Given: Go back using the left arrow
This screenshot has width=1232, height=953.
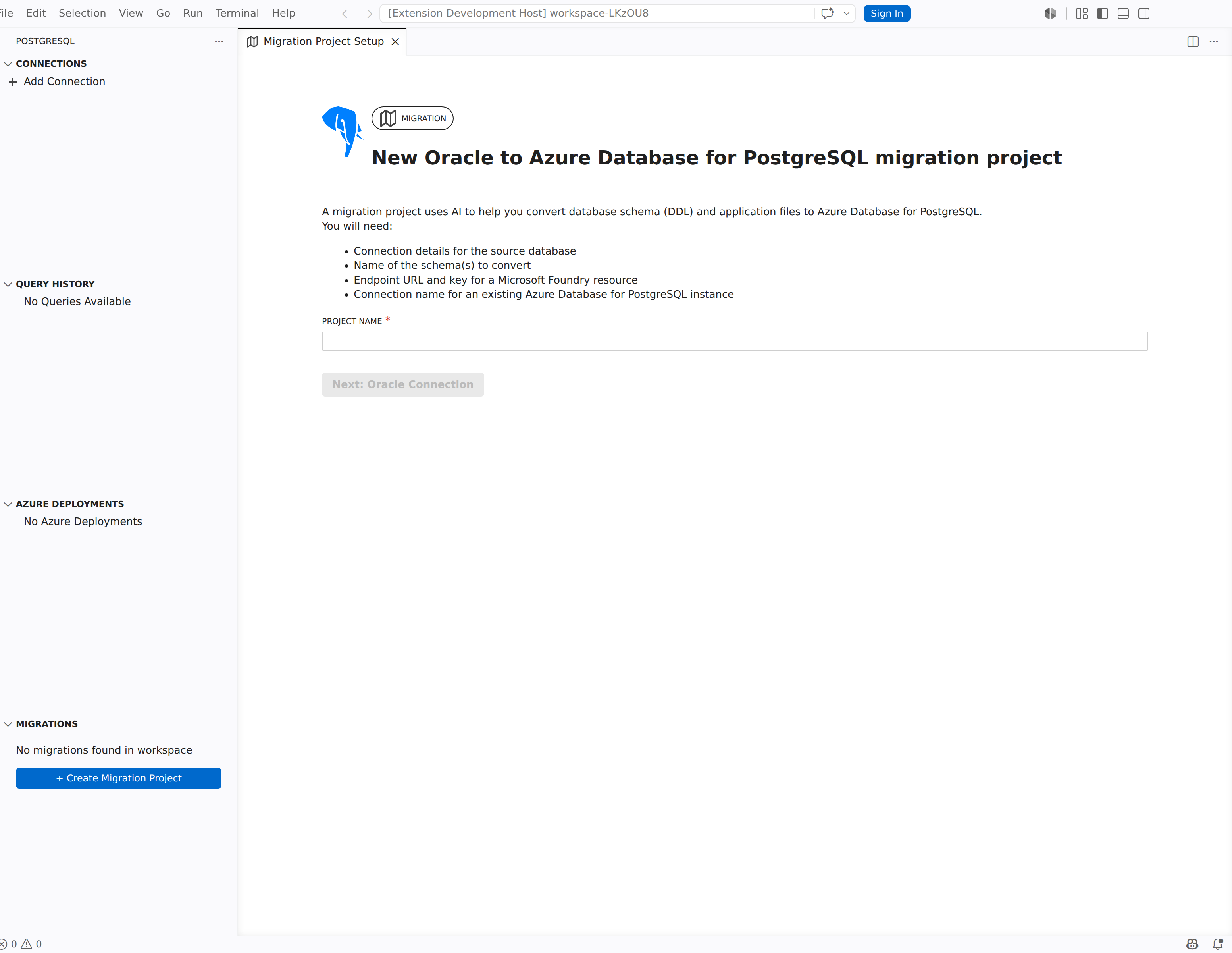Looking at the screenshot, I should 347,14.
